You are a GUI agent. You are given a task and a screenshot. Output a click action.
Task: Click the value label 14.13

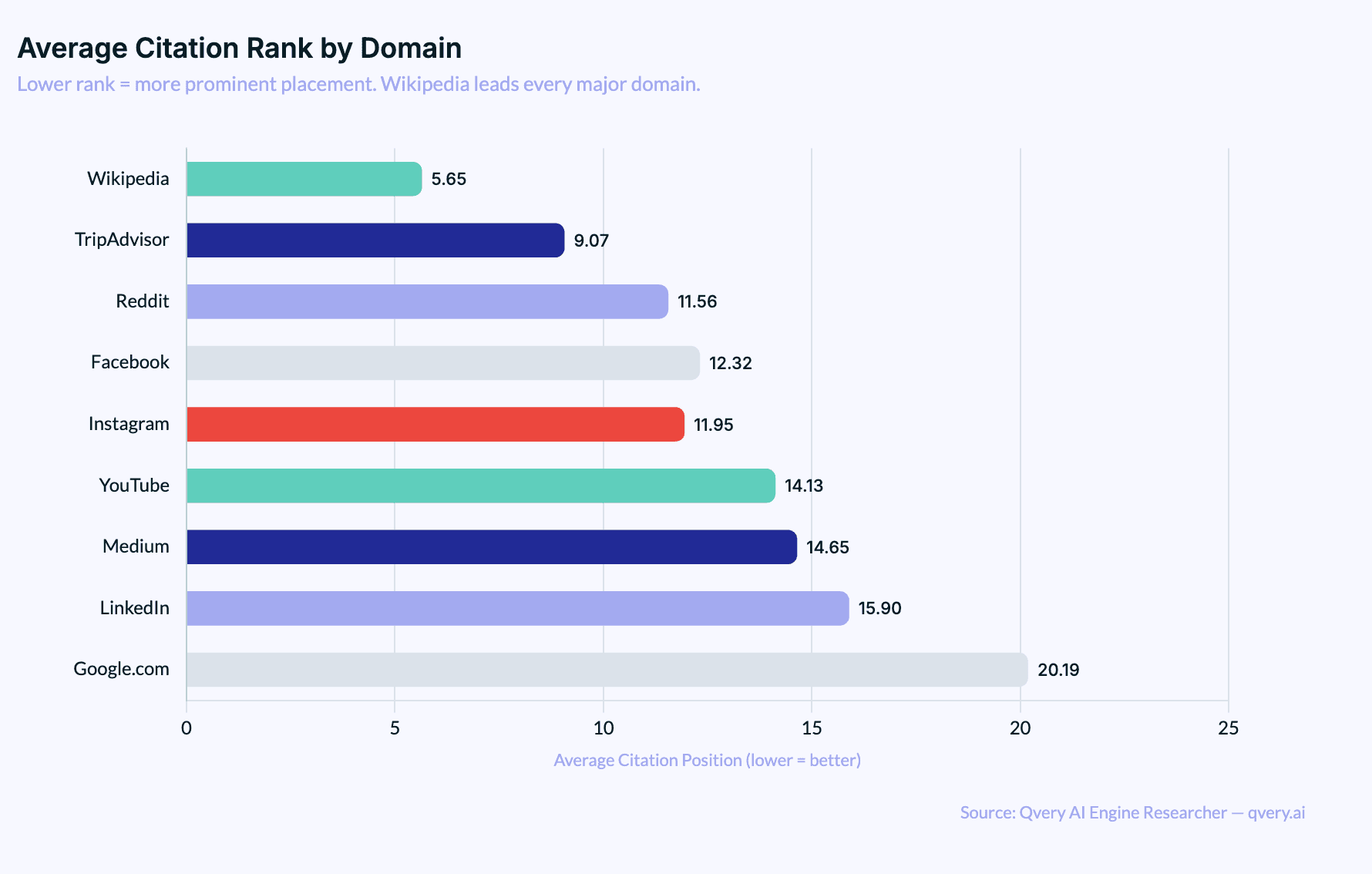tap(804, 486)
